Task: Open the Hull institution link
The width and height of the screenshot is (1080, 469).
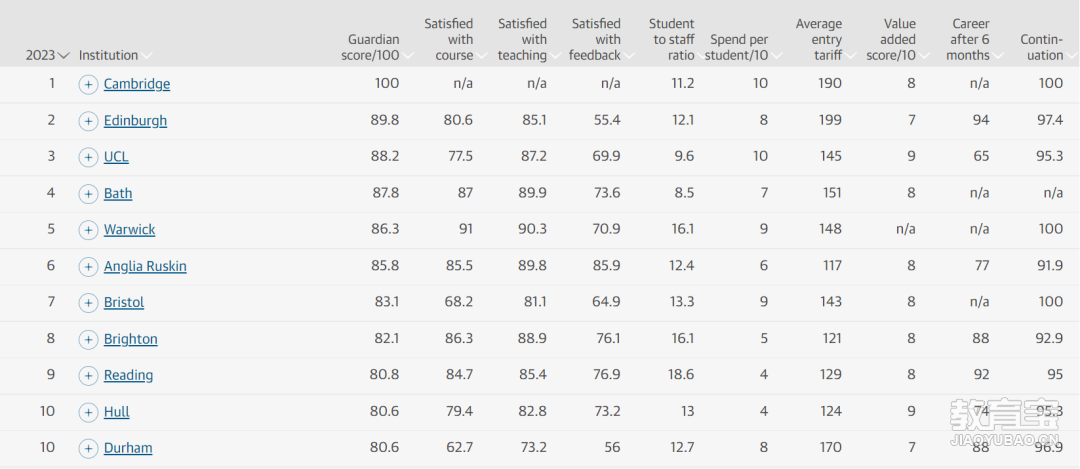Action: coord(116,412)
